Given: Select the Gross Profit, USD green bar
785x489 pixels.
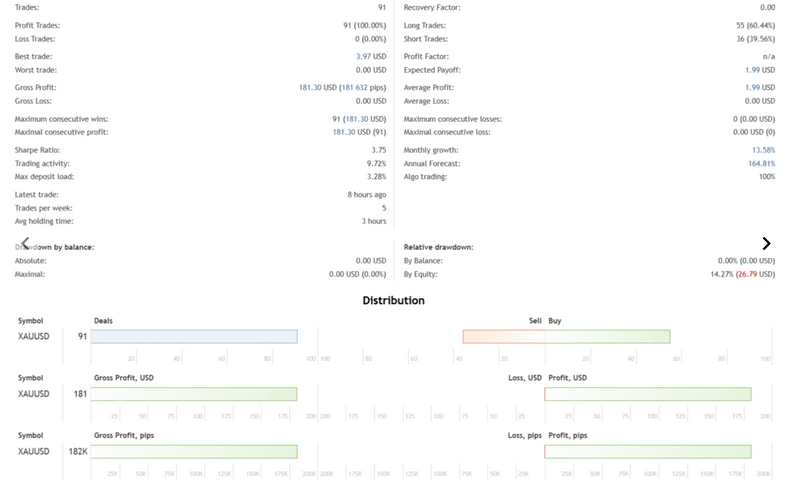Looking at the screenshot, I should [194, 394].
